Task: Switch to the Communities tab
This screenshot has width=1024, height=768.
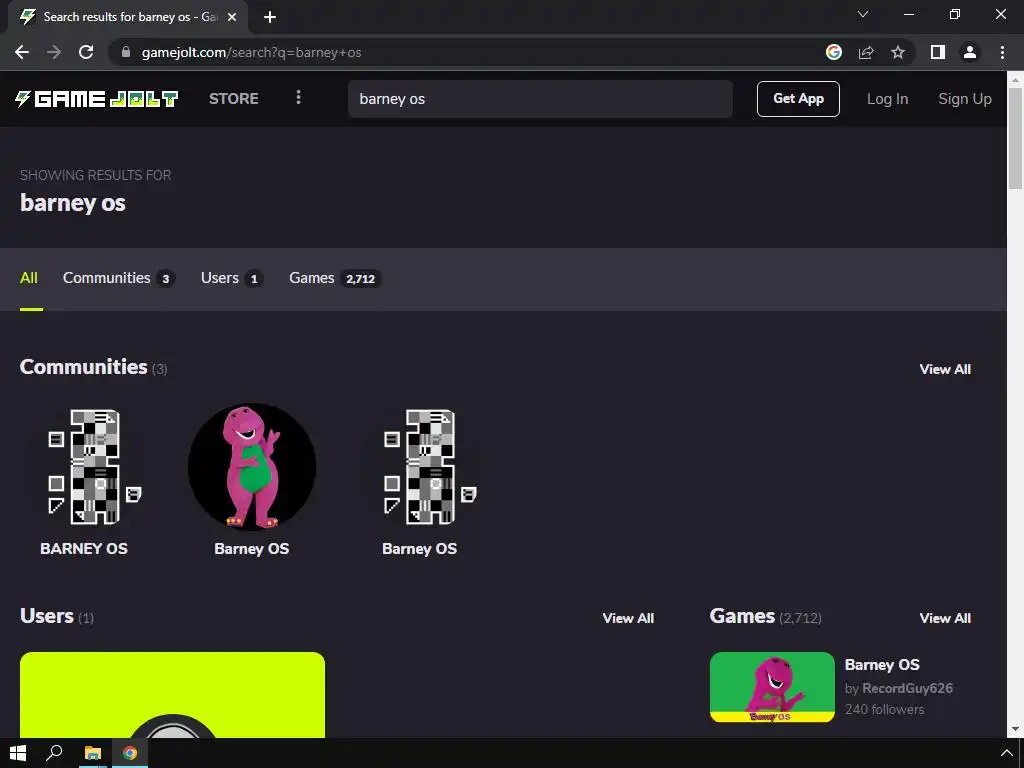Action: pyautogui.click(x=118, y=278)
